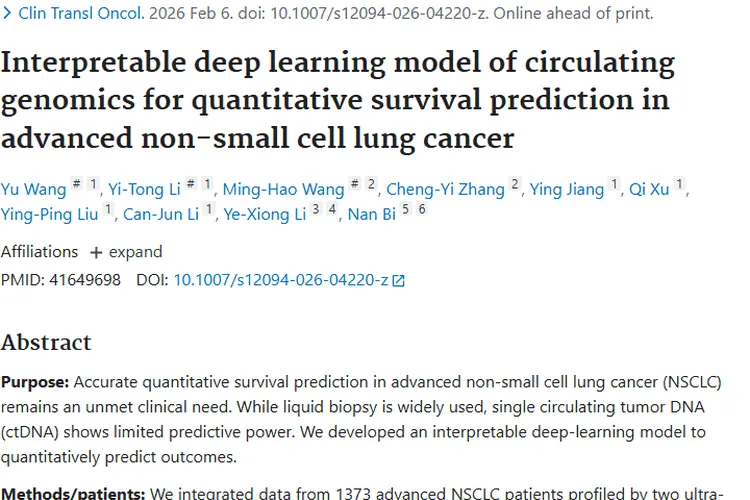Click affiliation badge 2 after Ming-Hao Wang

click(371, 185)
